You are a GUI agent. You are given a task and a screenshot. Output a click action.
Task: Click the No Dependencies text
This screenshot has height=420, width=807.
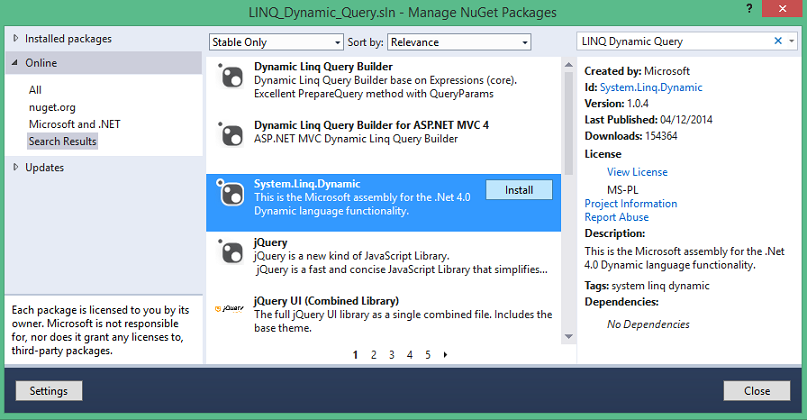(x=648, y=324)
